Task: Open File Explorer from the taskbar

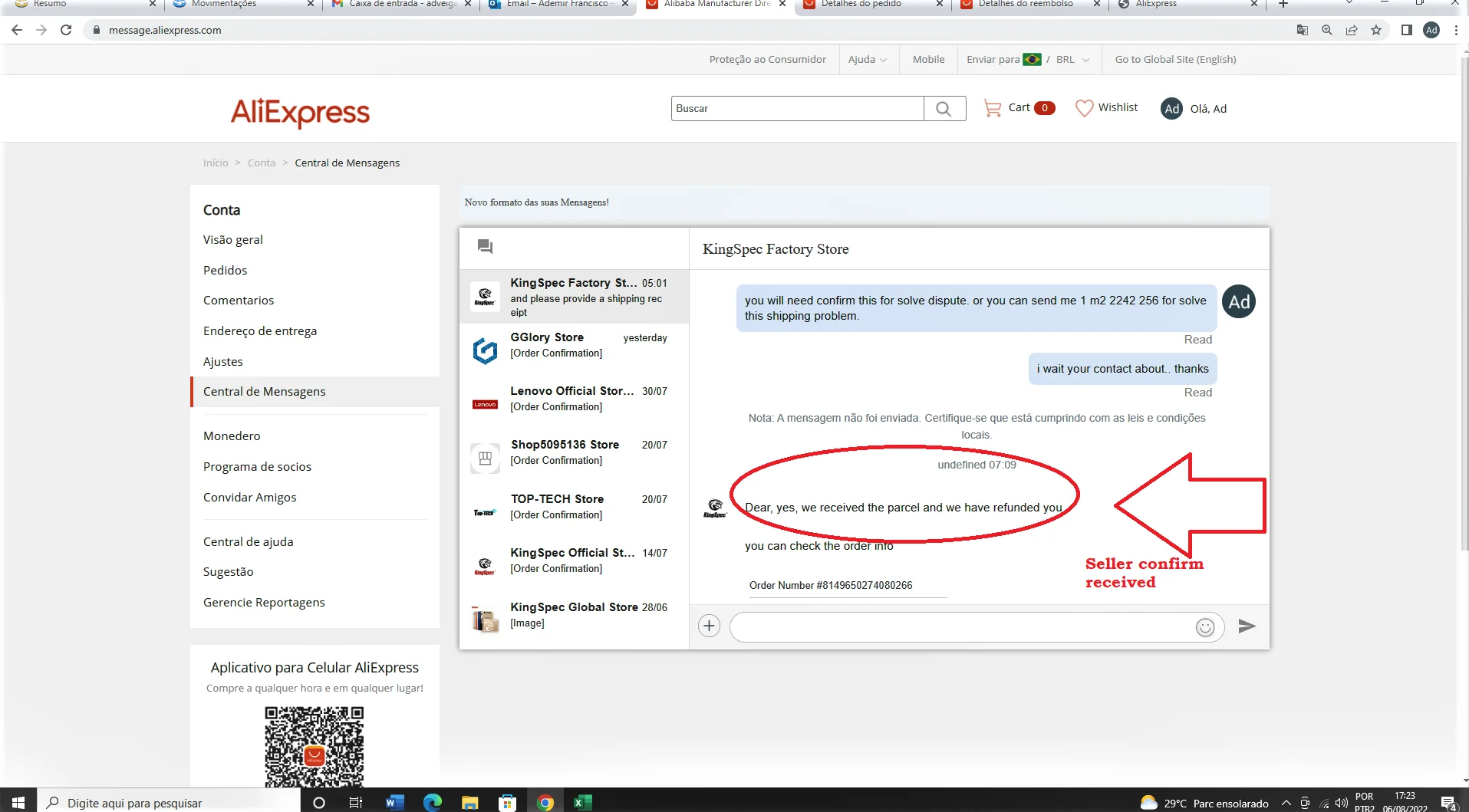Action: point(470,803)
